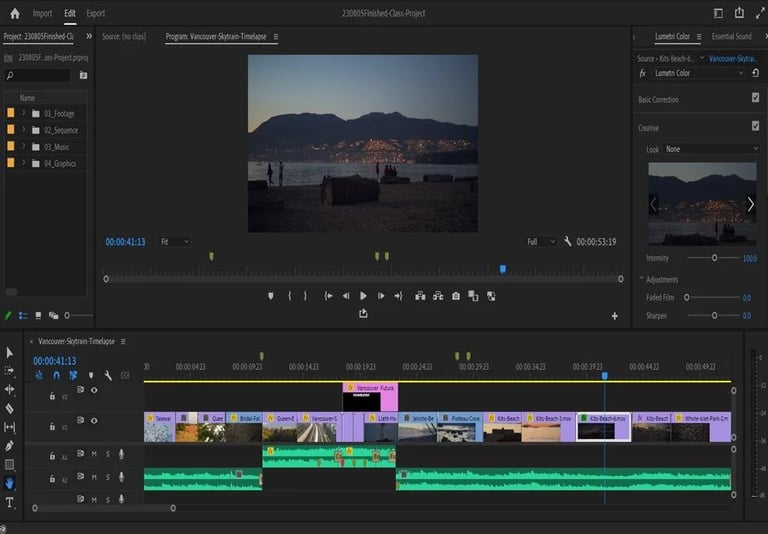
Task: Click the Export Frame camera icon
Action: [x=456, y=296]
